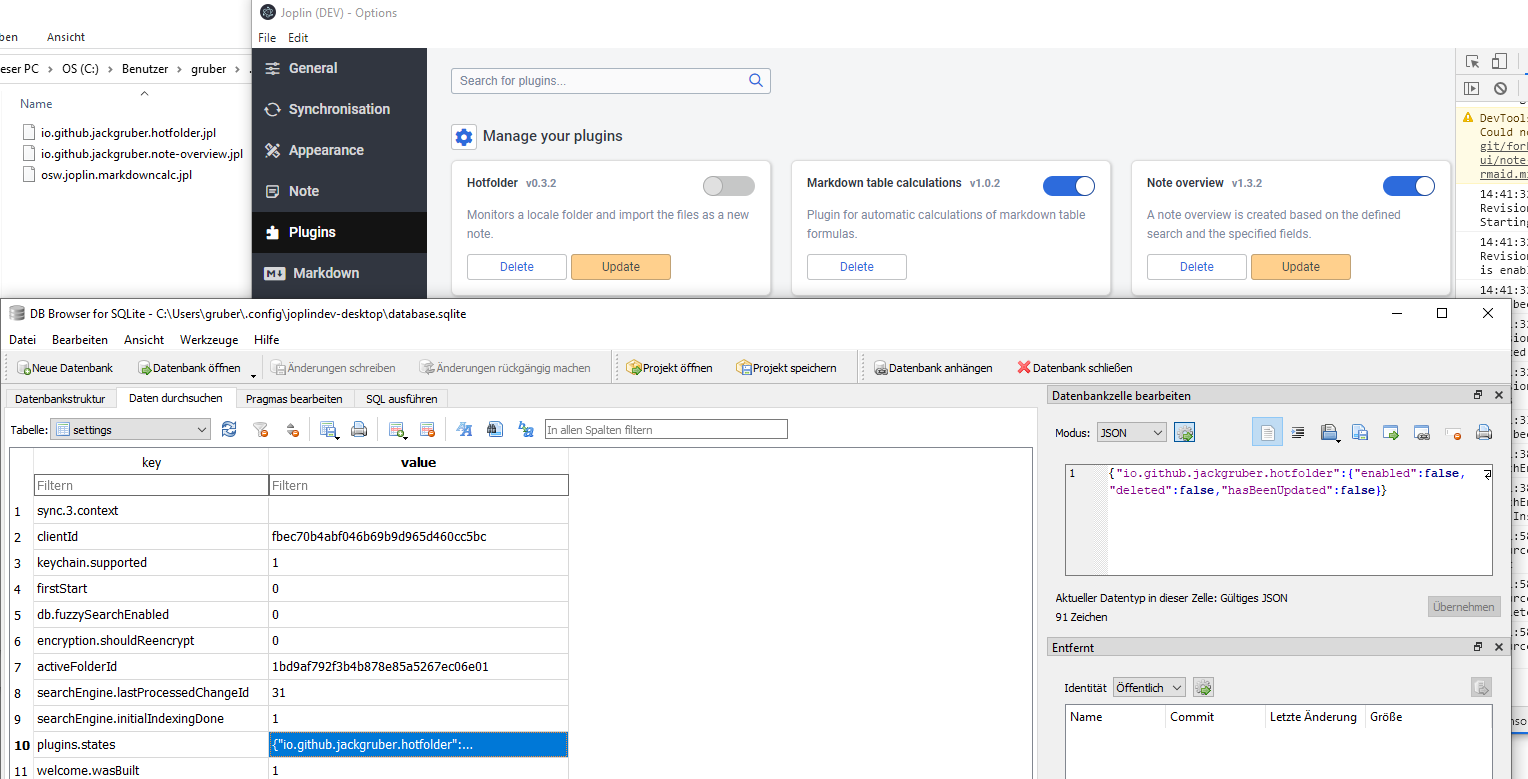This screenshot has height=779, width=1528.
Task: Set the cell value to NULL
Action: pos(1452,432)
